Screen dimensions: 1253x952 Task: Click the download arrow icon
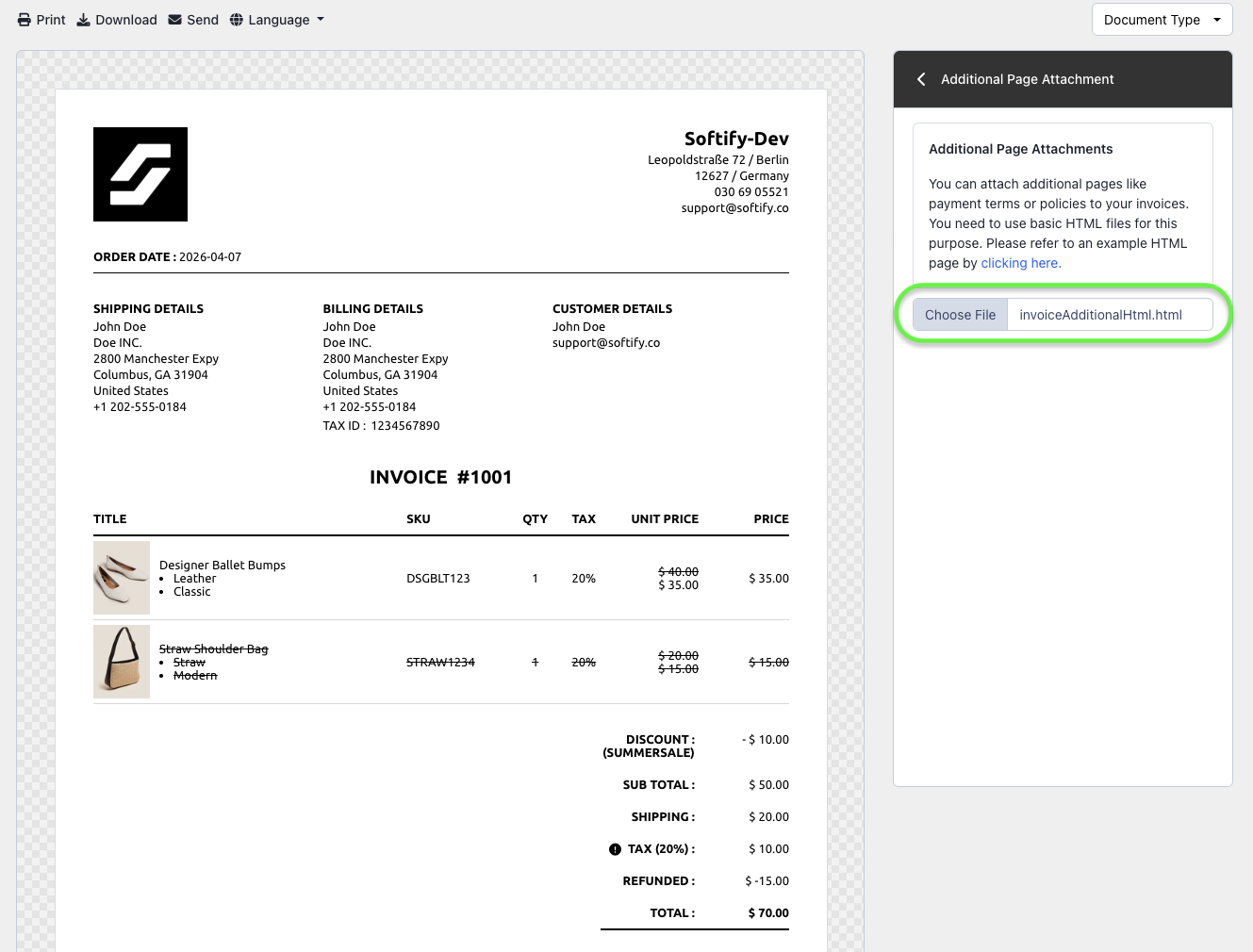84,20
